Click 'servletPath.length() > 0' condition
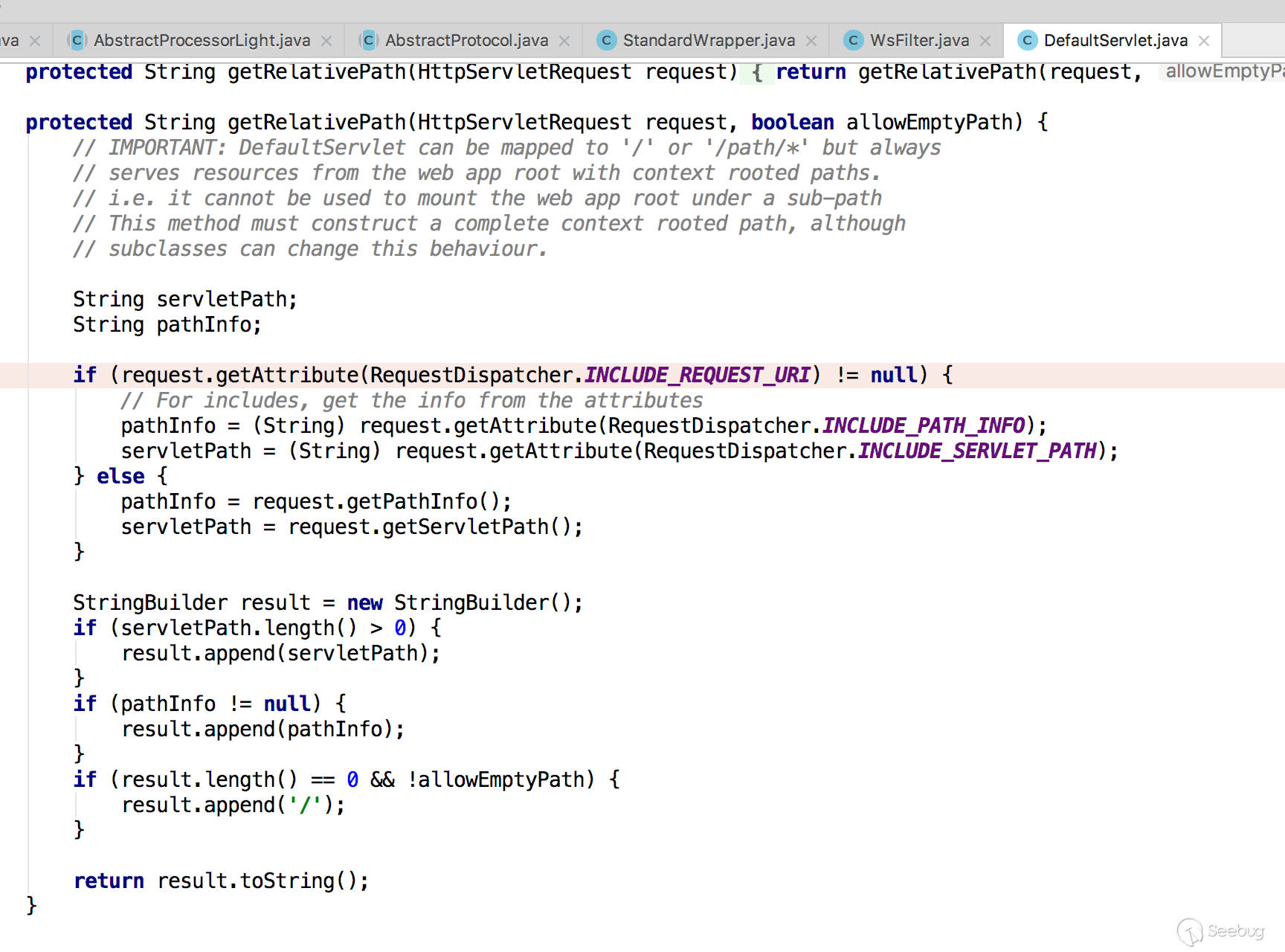 click(263, 628)
